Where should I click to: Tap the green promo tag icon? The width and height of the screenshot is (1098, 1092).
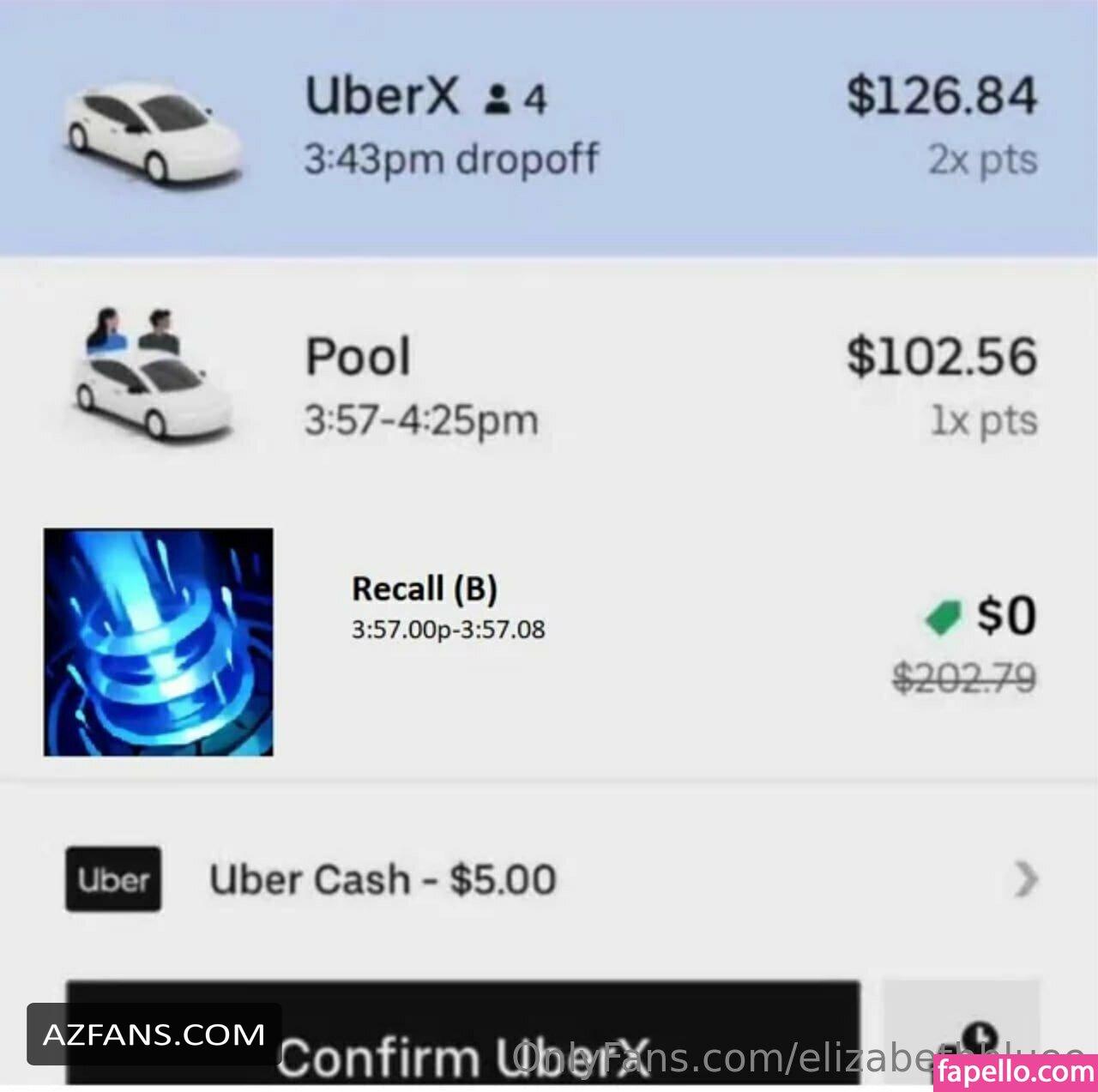944,617
